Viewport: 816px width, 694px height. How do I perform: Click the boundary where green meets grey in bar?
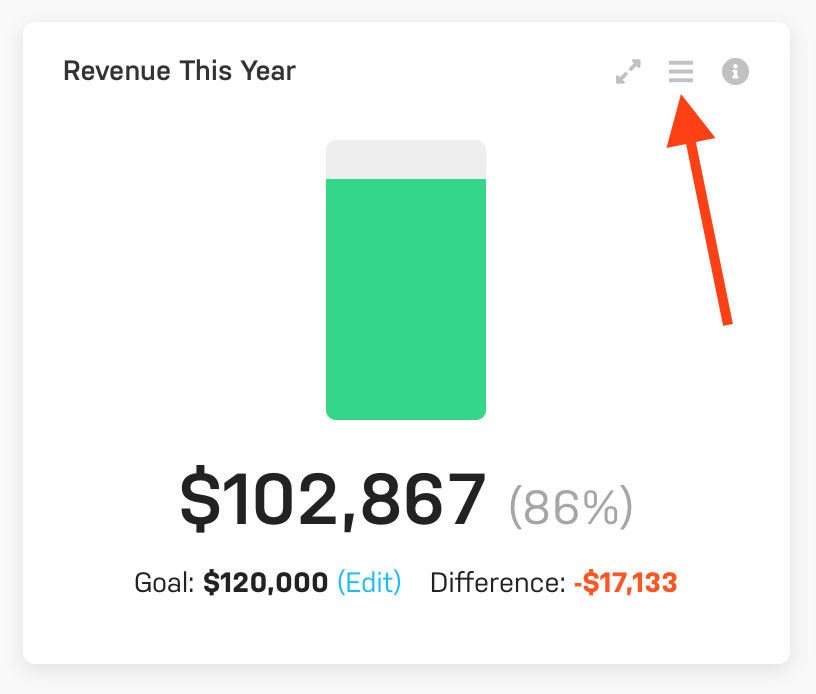click(406, 179)
